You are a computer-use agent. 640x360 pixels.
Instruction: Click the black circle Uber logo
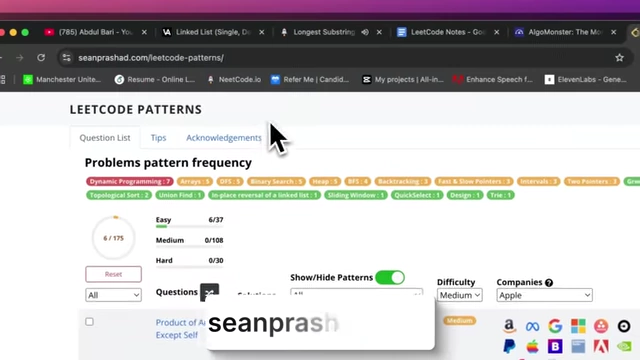click(624, 326)
